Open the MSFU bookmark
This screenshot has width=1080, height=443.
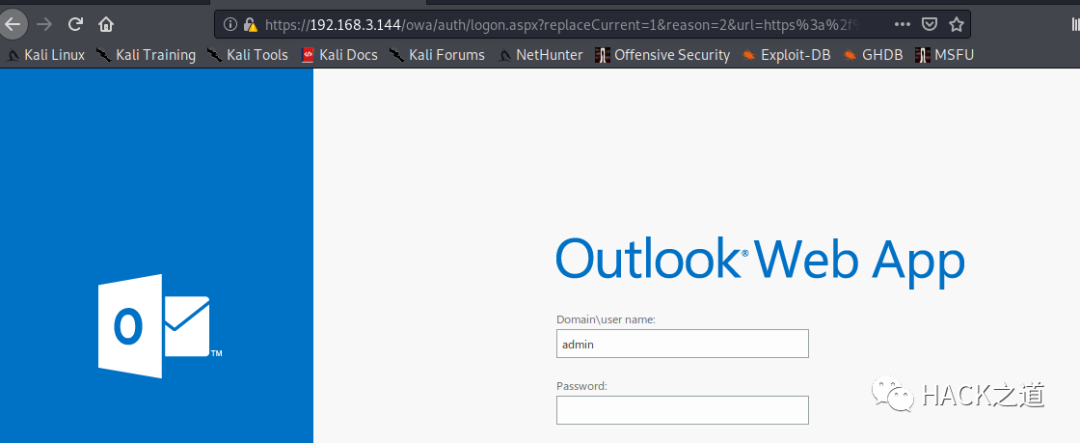coord(944,54)
